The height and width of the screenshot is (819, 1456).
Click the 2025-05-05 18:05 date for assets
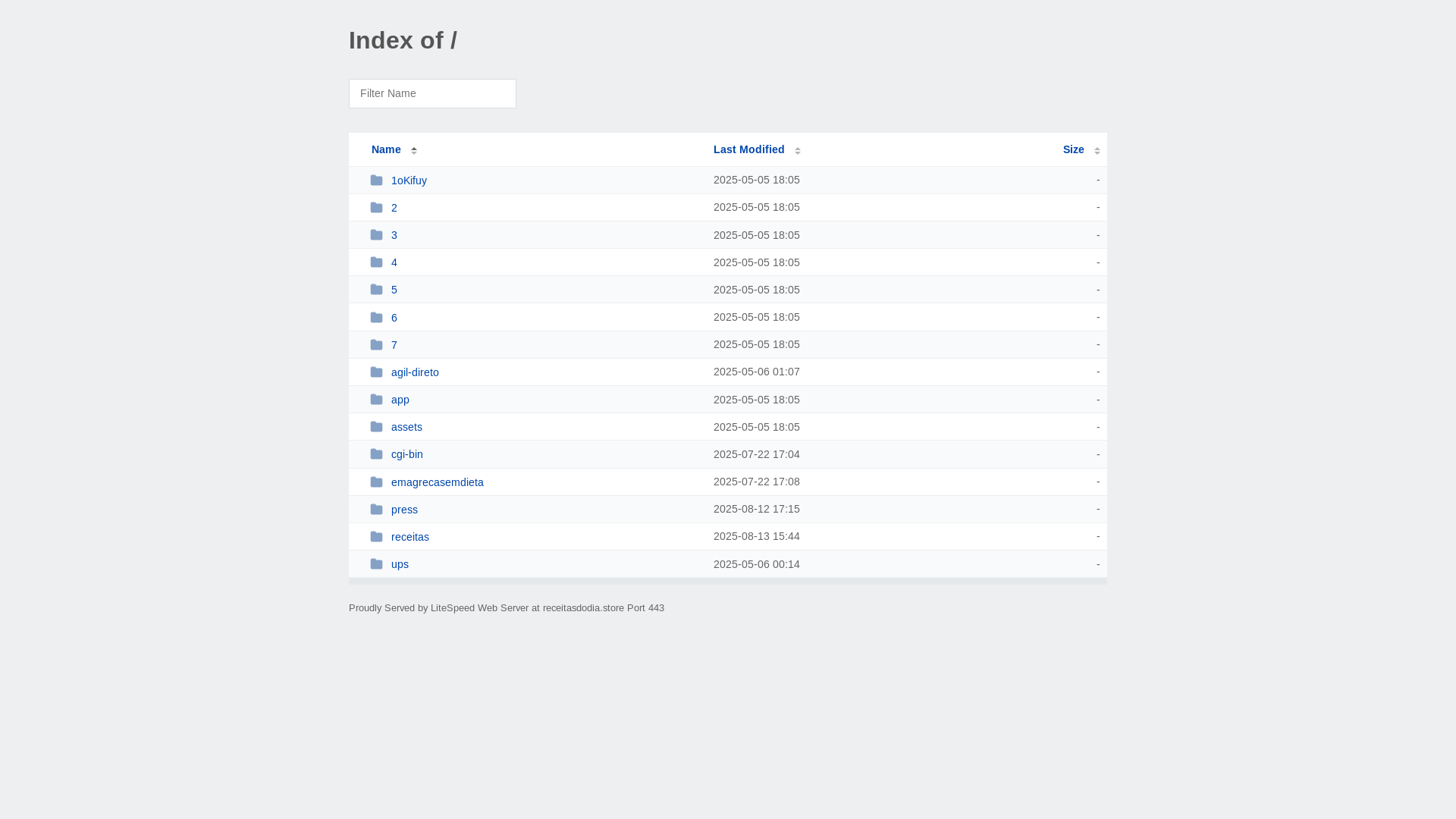point(757,427)
